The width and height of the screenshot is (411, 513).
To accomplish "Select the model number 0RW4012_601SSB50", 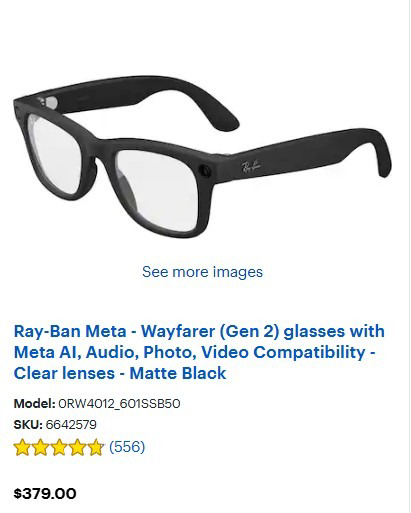I will point(119,404).
